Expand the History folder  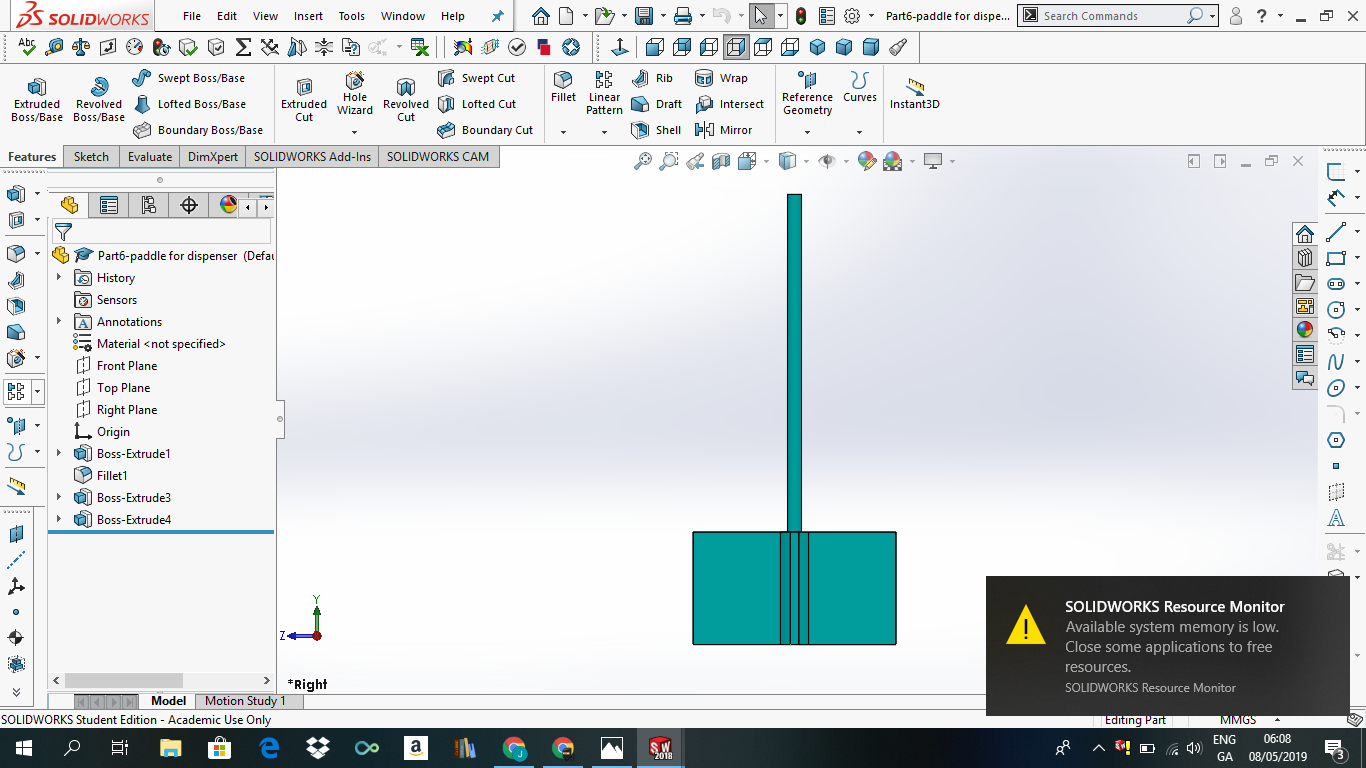[x=59, y=277]
